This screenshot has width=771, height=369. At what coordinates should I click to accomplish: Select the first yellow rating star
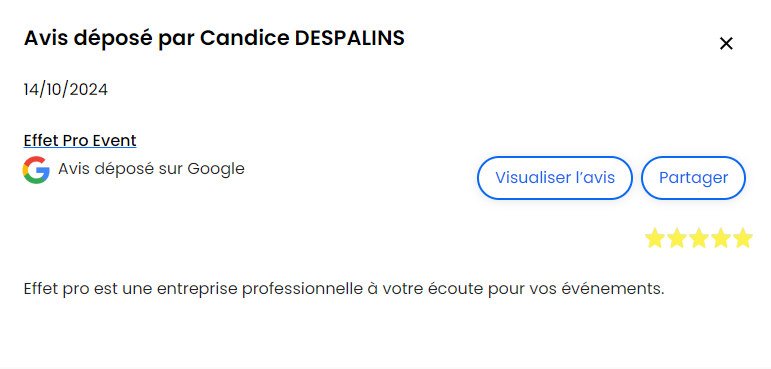(654, 238)
